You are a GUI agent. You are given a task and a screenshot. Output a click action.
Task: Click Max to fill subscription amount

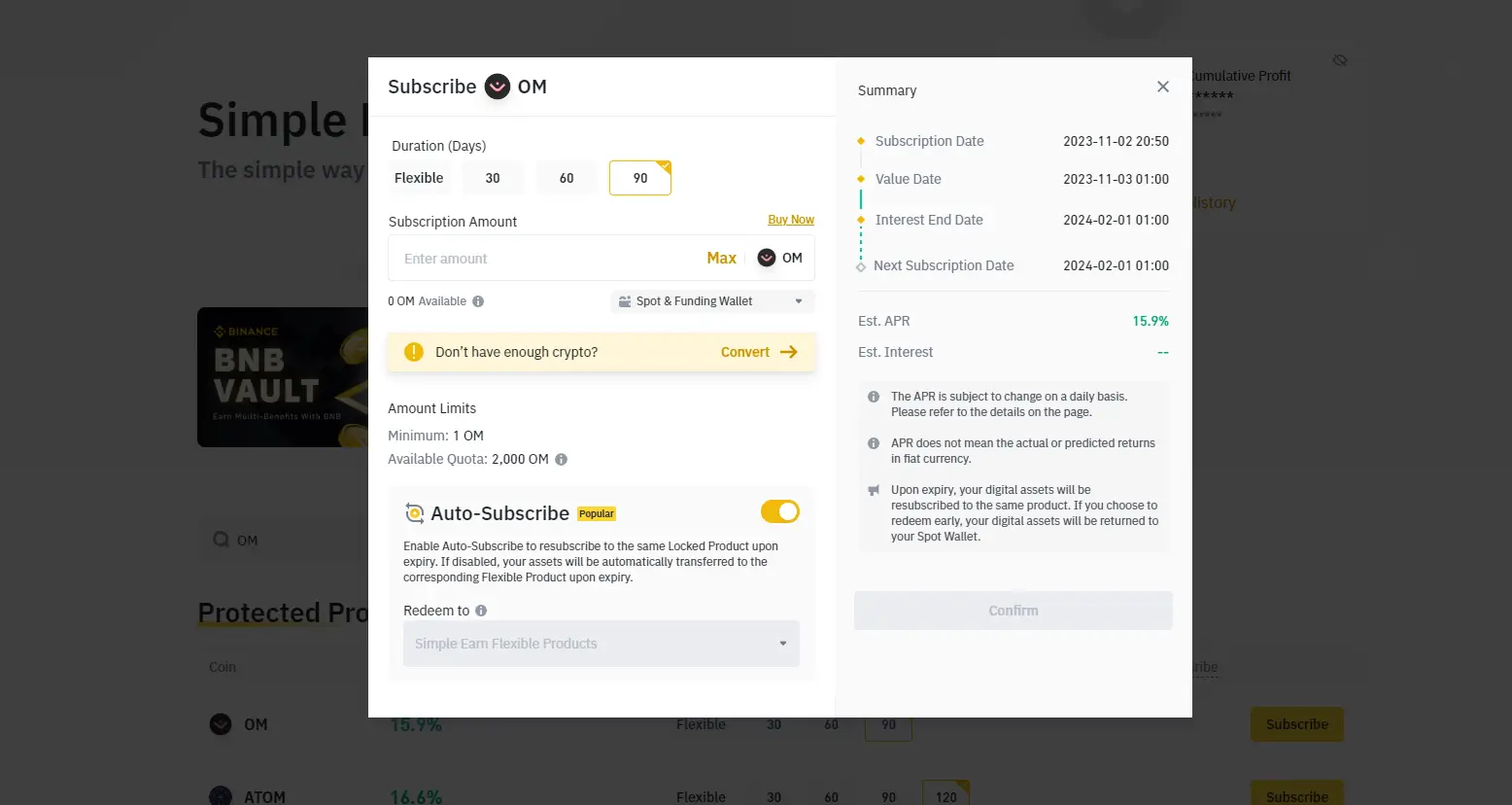tap(721, 258)
